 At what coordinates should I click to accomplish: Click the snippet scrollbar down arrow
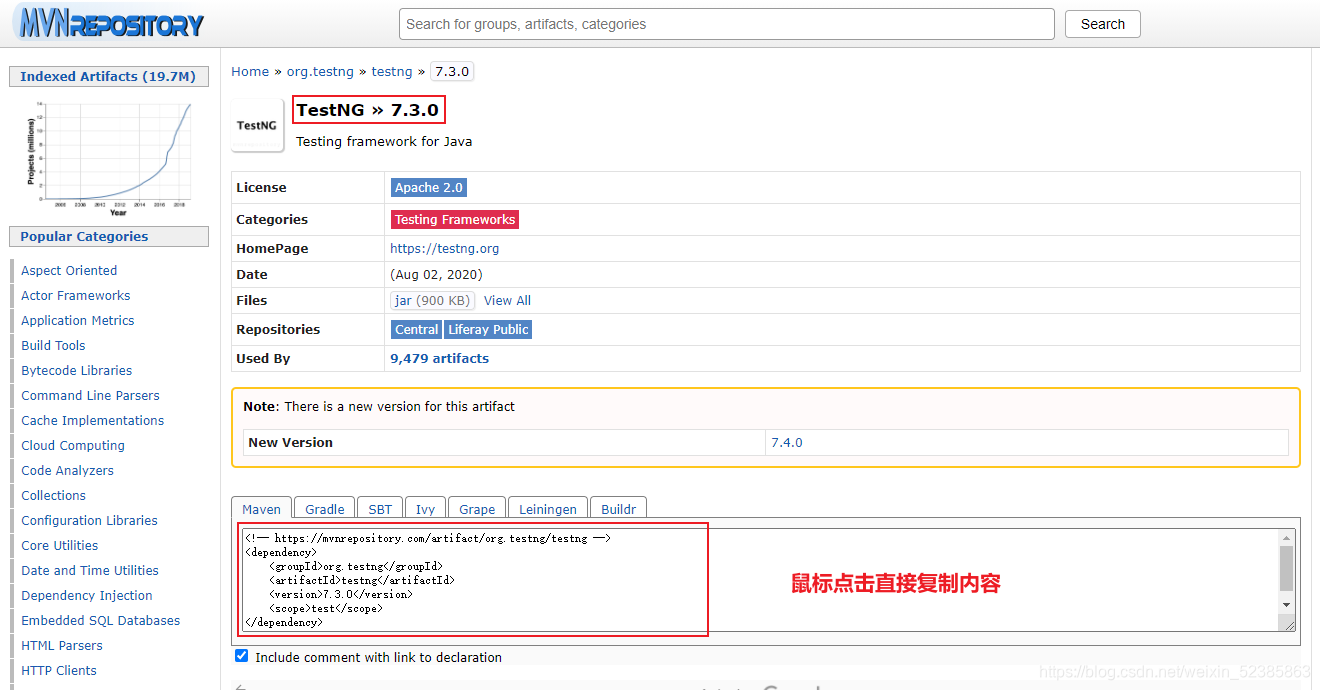[1287, 605]
